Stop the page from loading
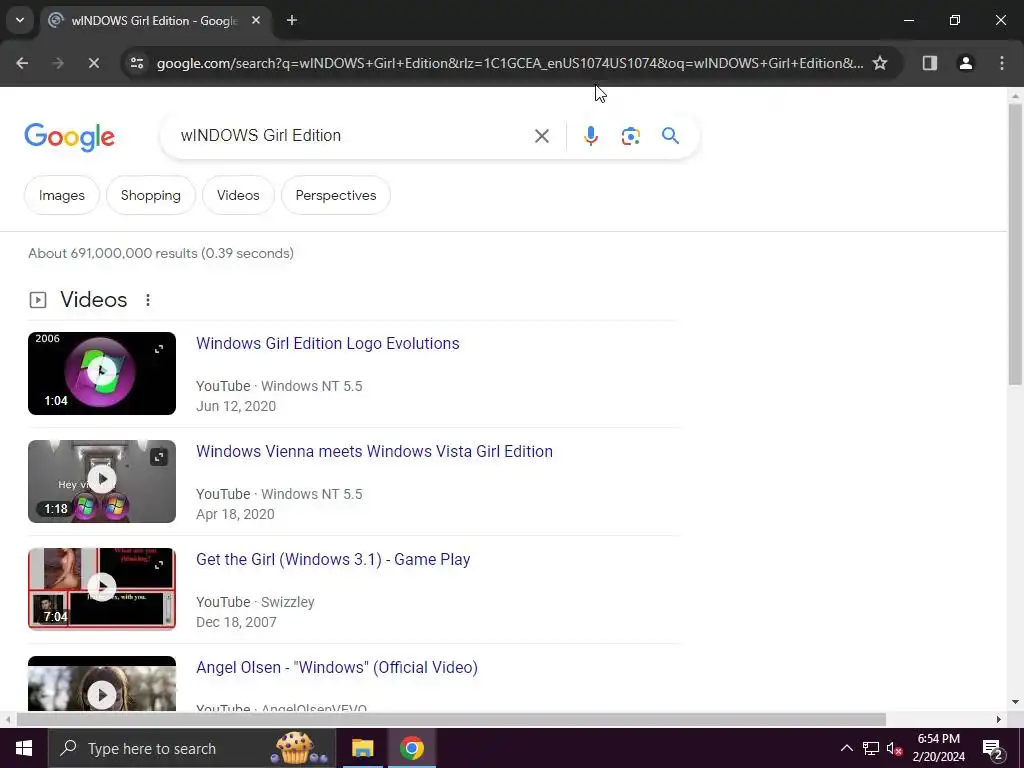Screen dimensions: 1024x768 tap(93, 63)
